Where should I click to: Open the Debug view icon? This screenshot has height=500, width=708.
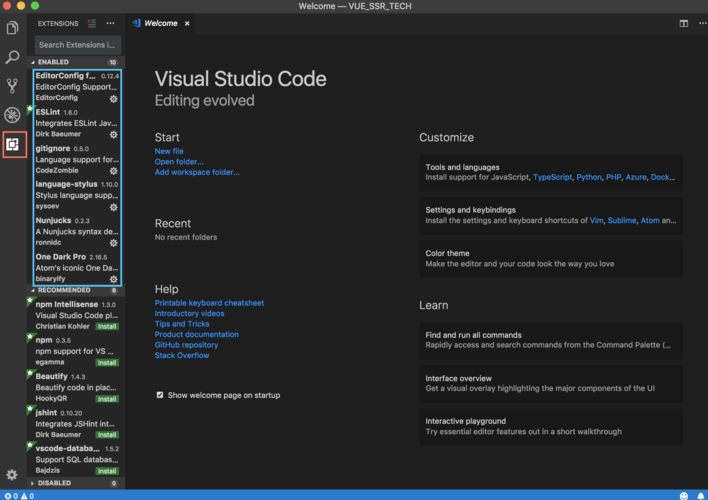[x=12, y=115]
